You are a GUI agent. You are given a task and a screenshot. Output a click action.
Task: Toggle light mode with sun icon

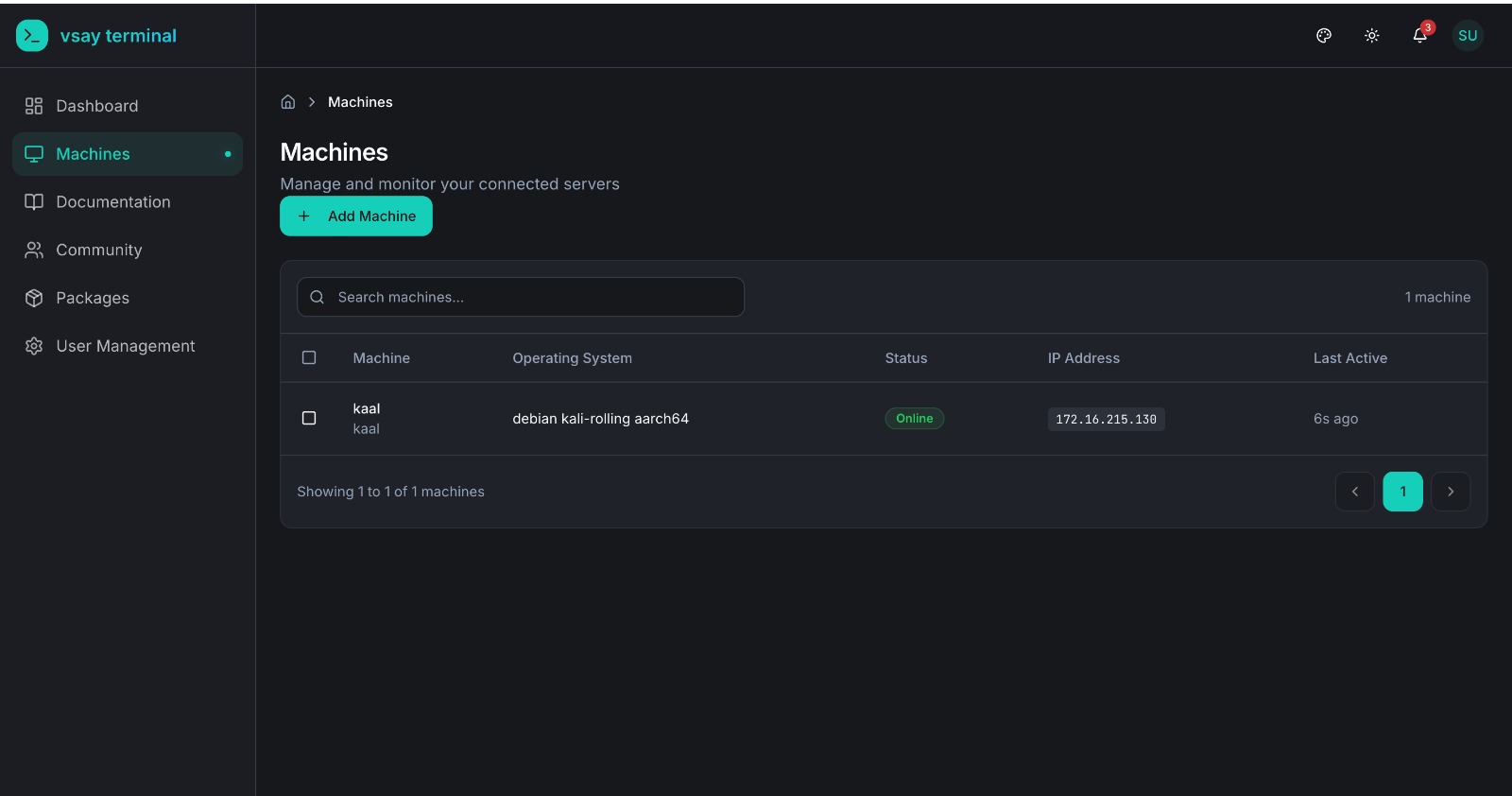(x=1372, y=36)
